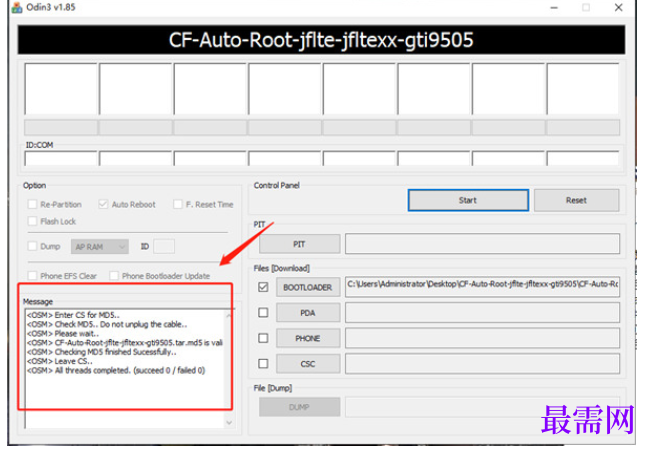Toggle Phone Bootloader Update checkbox
Image resolution: width=653 pixels, height=451 pixels.
[x=114, y=276]
